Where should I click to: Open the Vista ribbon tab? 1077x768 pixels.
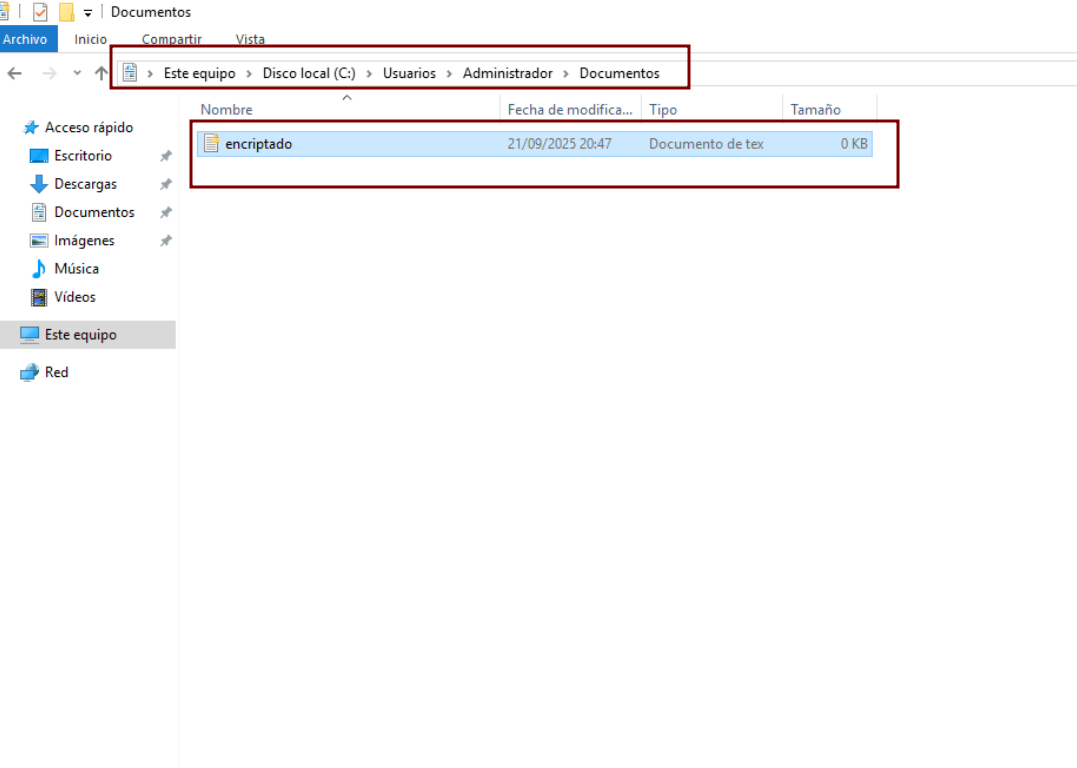click(250, 39)
